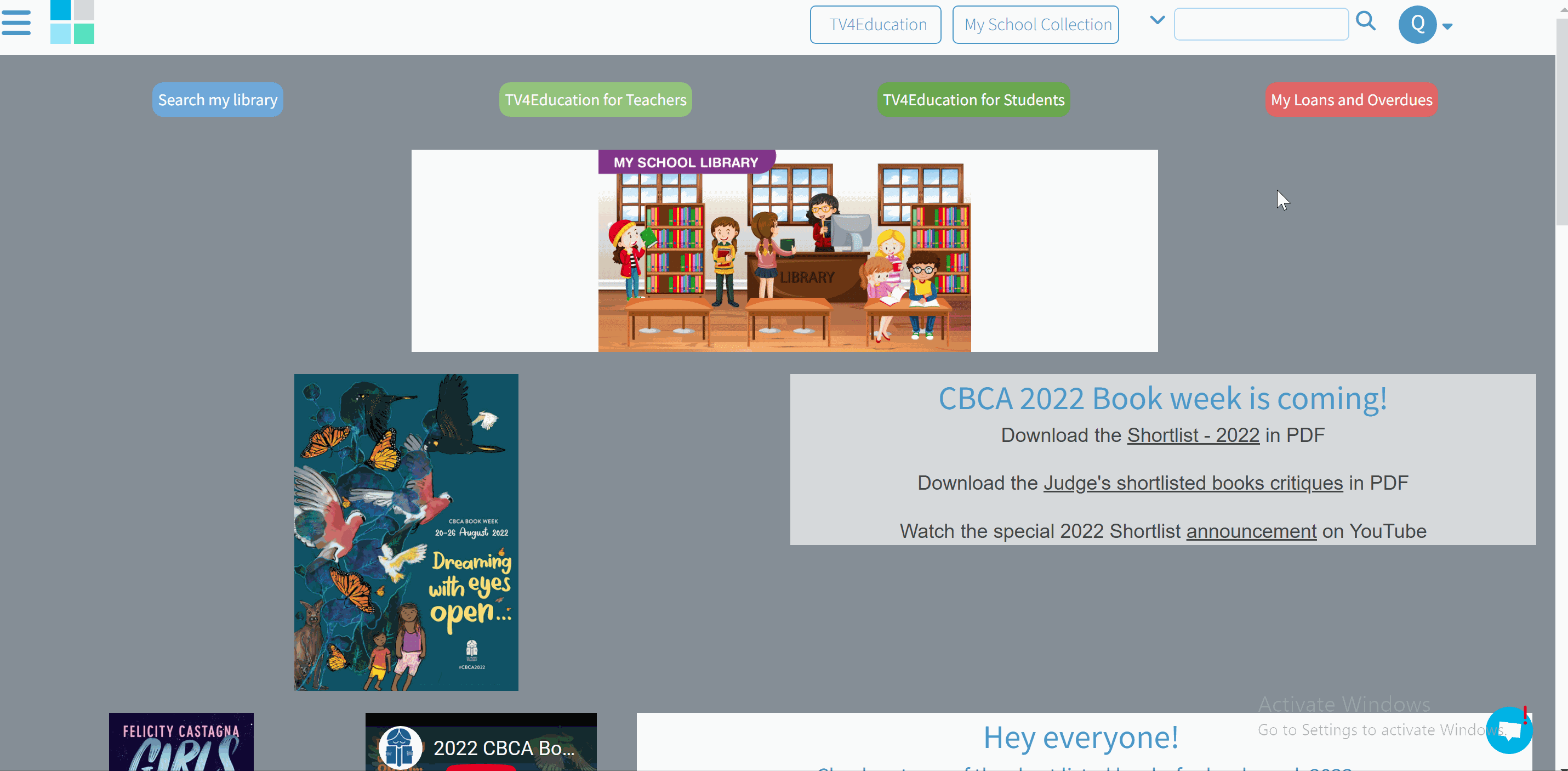The width and height of the screenshot is (1568, 771).
Task: Open My School Collection tab
Action: pos(1035,25)
